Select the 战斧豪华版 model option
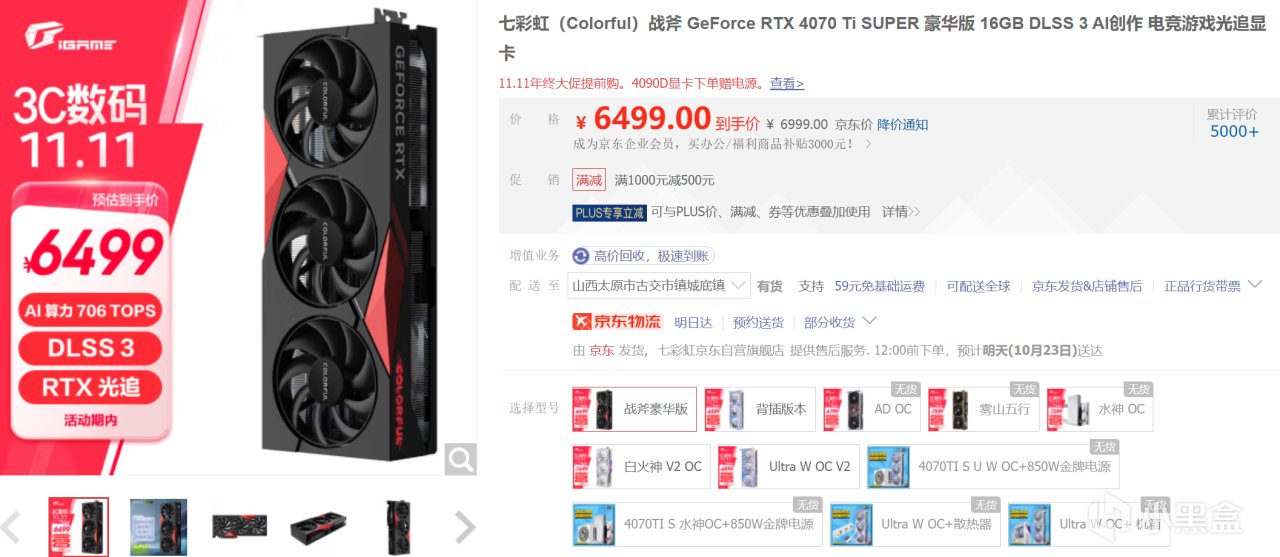This screenshot has height=557, width=1280. pyautogui.click(x=634, y=409)
